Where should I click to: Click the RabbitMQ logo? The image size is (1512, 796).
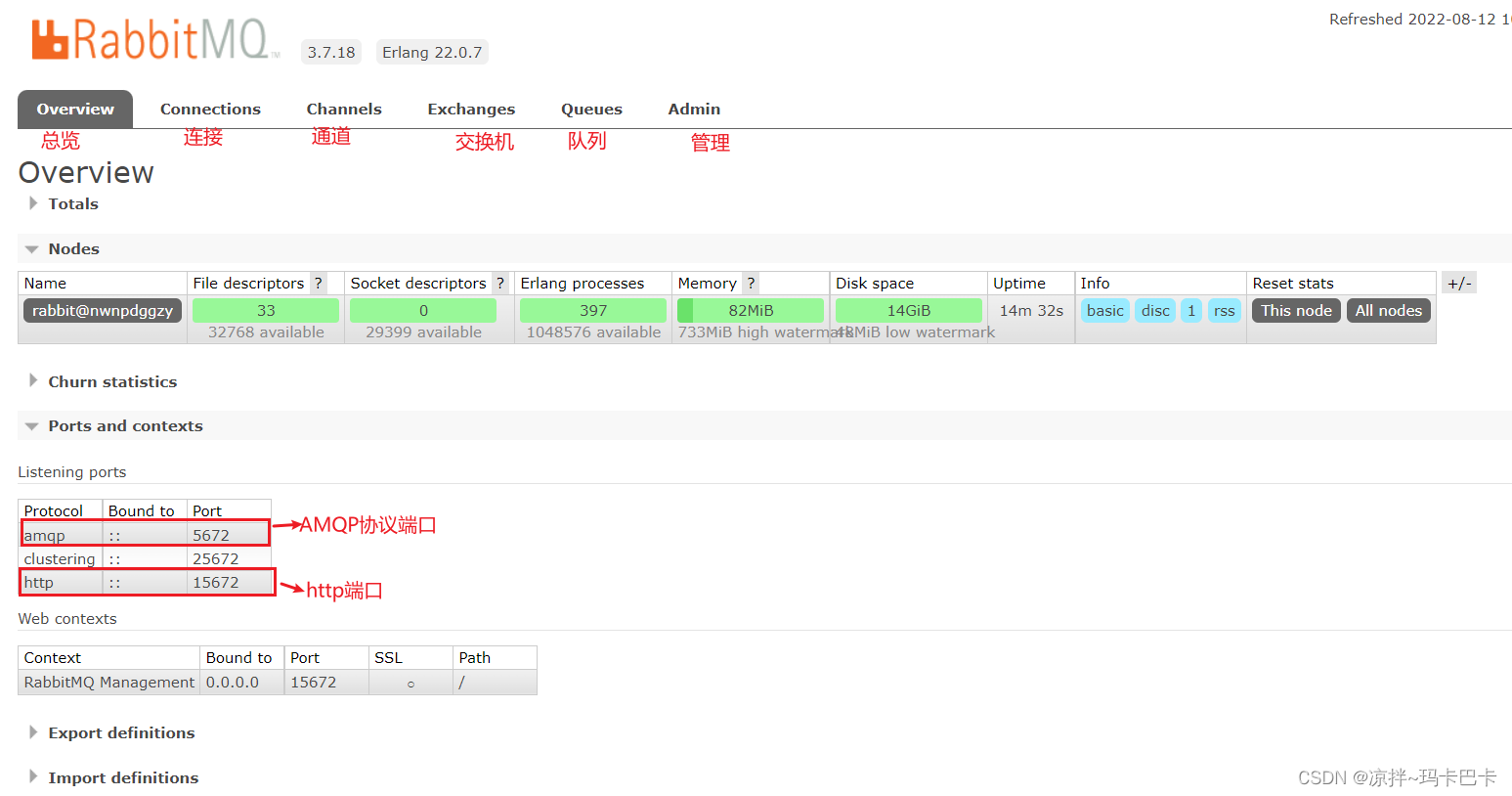(156, 40)
